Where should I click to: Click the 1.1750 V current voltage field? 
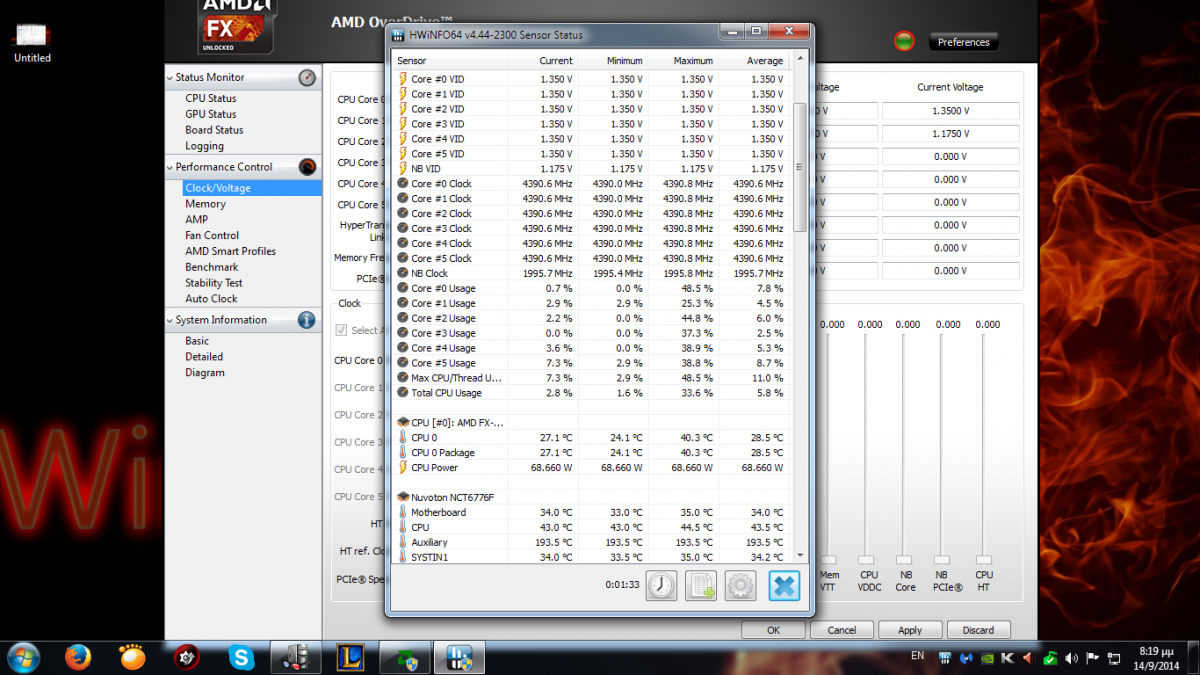pyautogui.click(x=950, y=134)
